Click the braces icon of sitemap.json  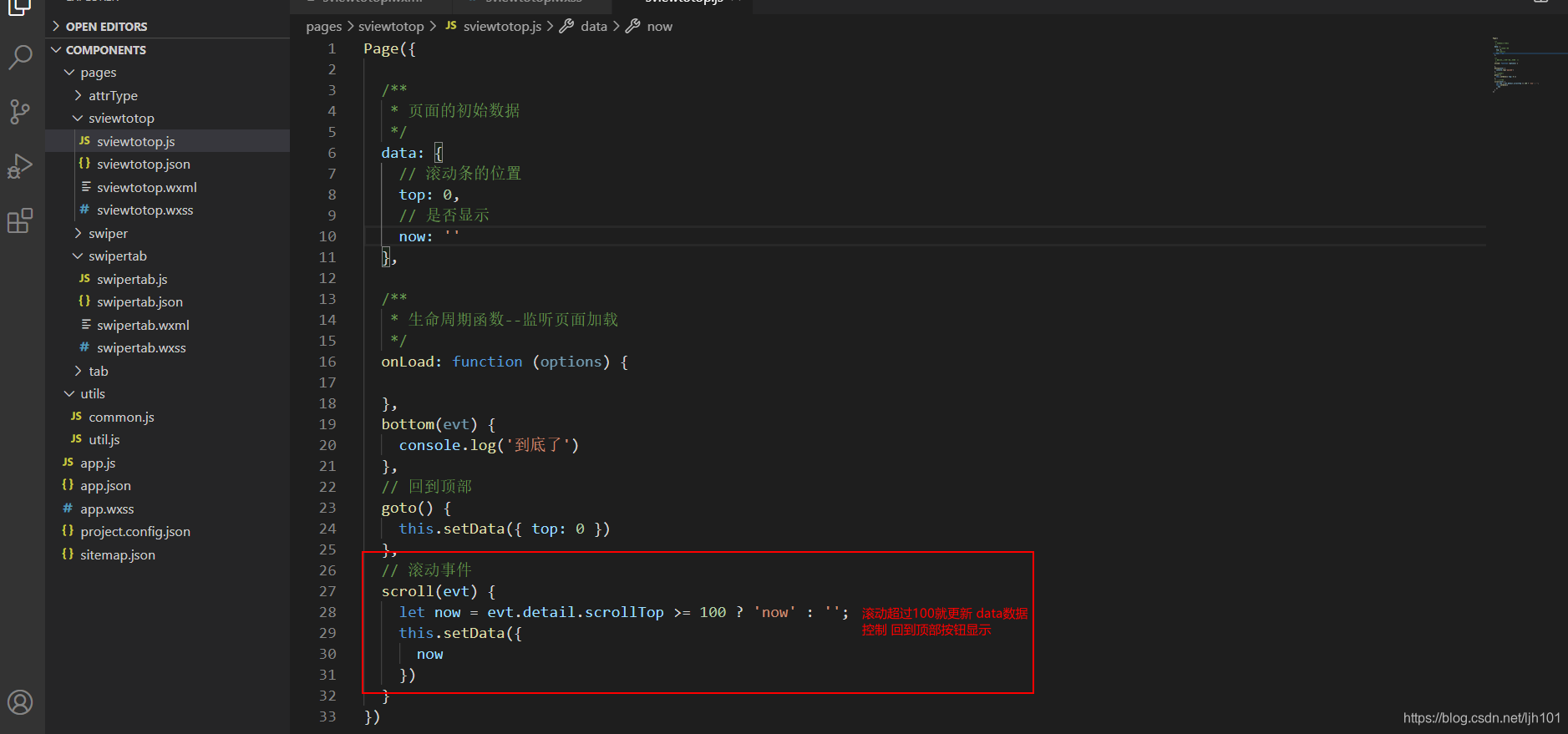tap(68, 554)
